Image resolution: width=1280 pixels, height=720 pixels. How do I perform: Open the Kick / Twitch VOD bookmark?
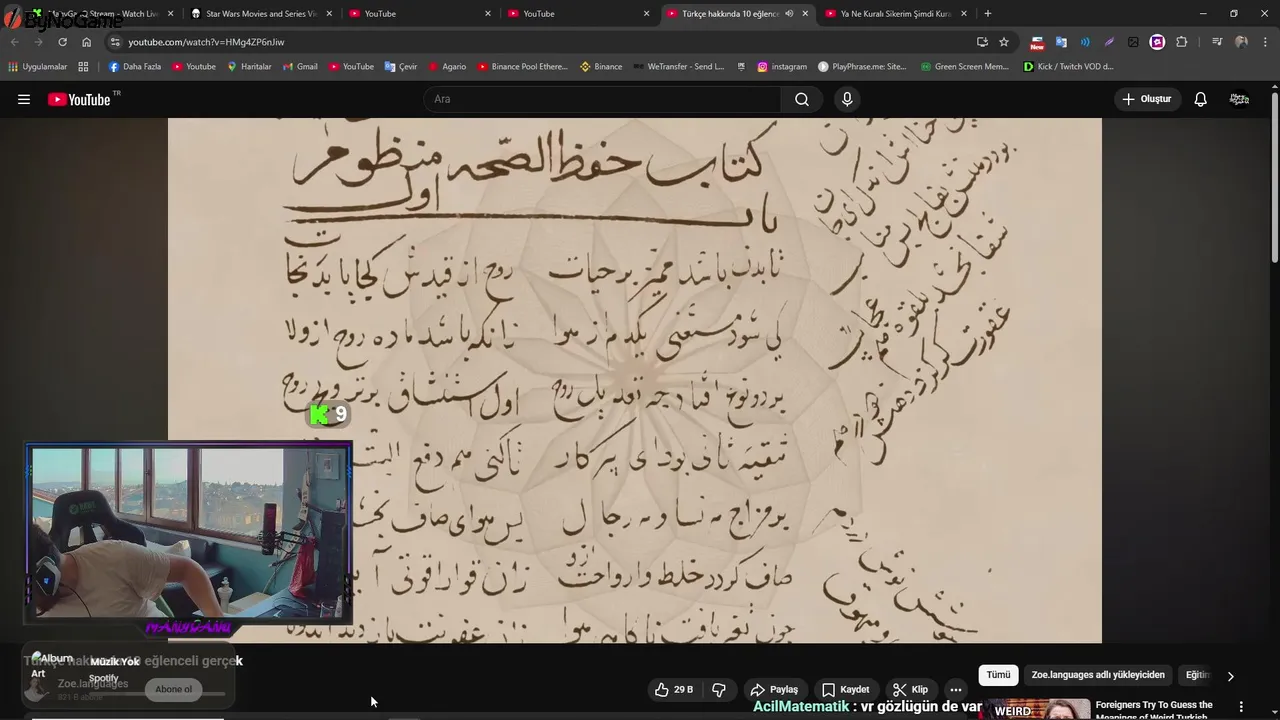tap(1068, 67)
